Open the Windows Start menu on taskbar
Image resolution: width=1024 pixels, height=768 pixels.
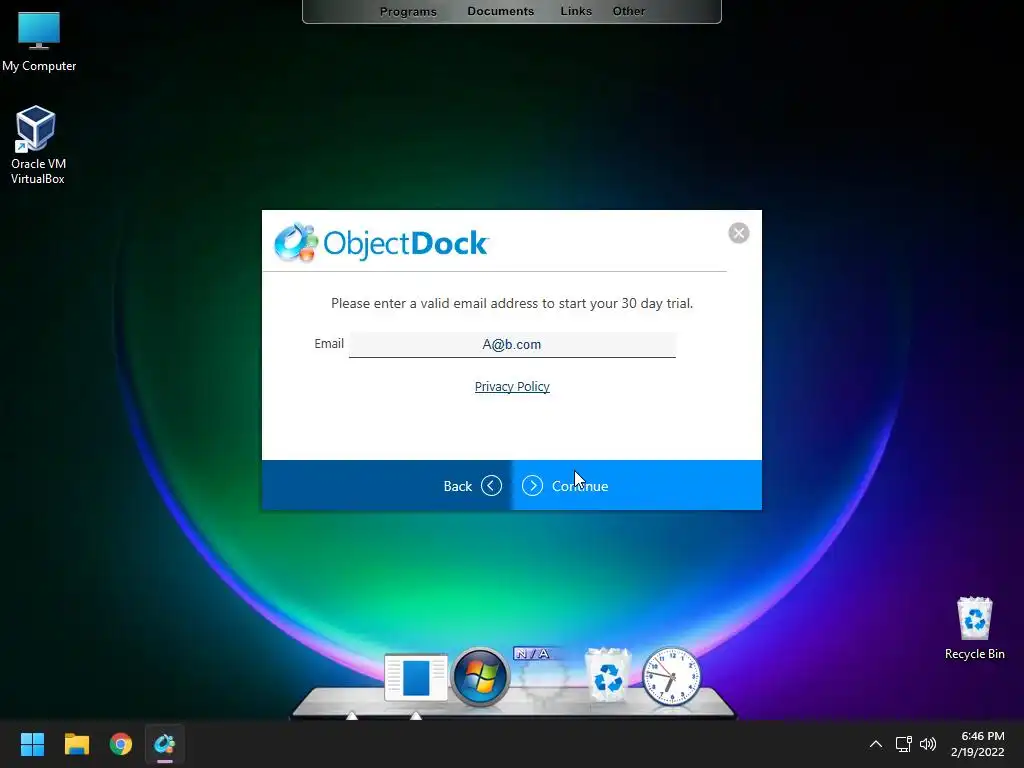point(32,744)
